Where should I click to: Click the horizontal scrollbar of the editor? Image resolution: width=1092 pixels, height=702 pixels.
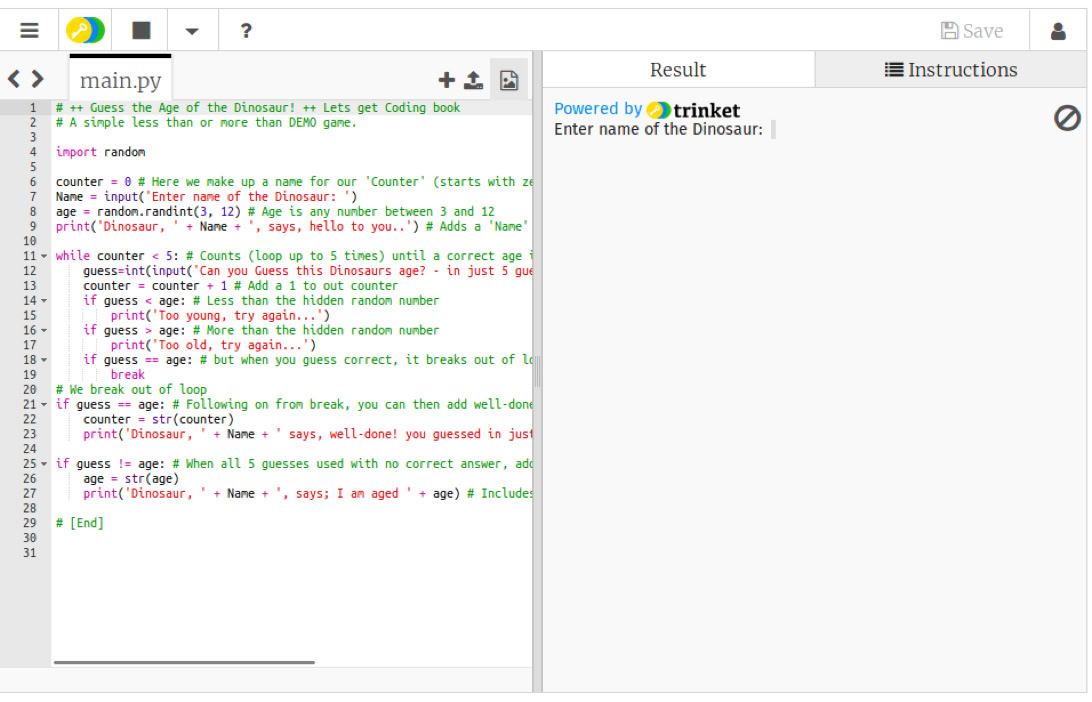pyautogui.click(x=184, y=662)
